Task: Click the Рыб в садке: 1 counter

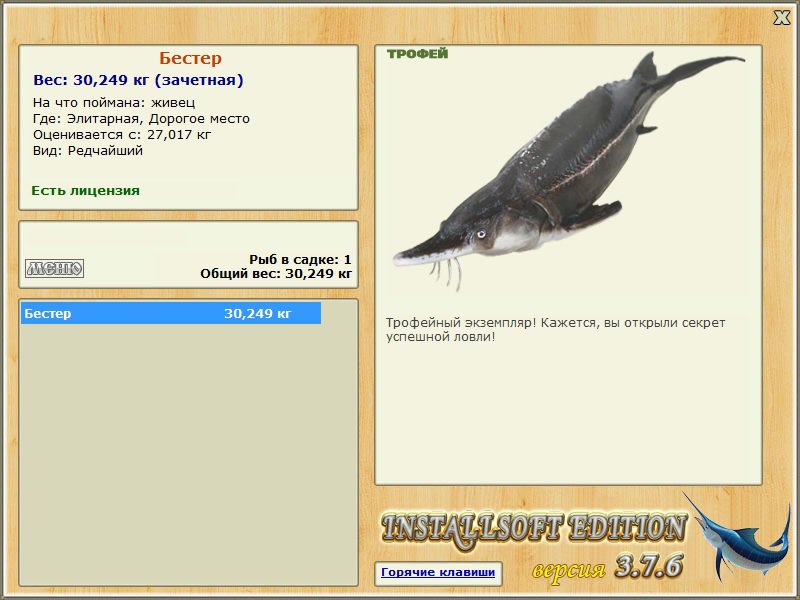Action: [300, 260]
